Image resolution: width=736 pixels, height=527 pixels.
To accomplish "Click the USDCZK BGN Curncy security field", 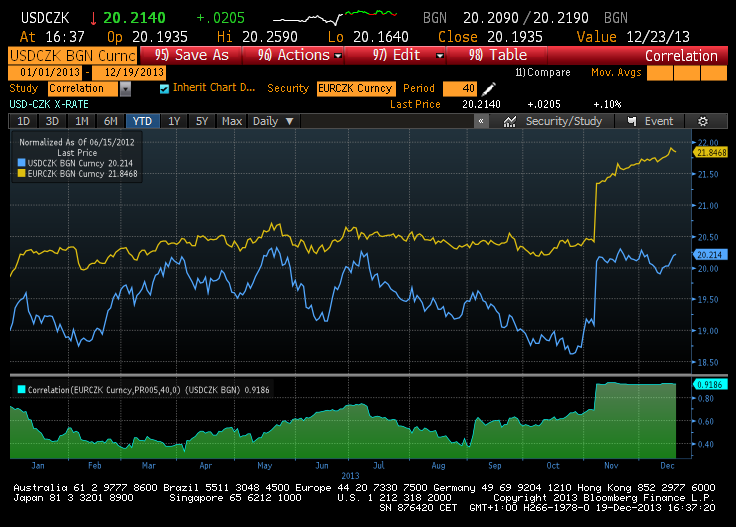I will (73, 55).
